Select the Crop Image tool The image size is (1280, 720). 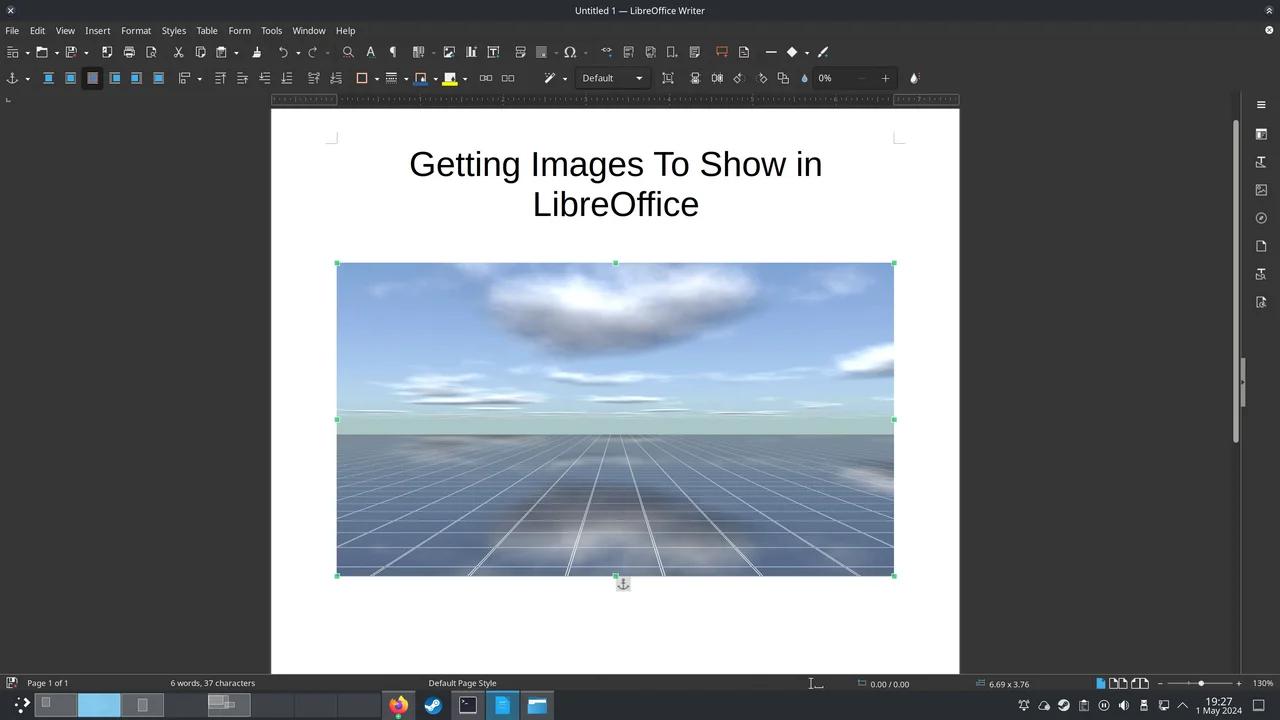[668, 78]
